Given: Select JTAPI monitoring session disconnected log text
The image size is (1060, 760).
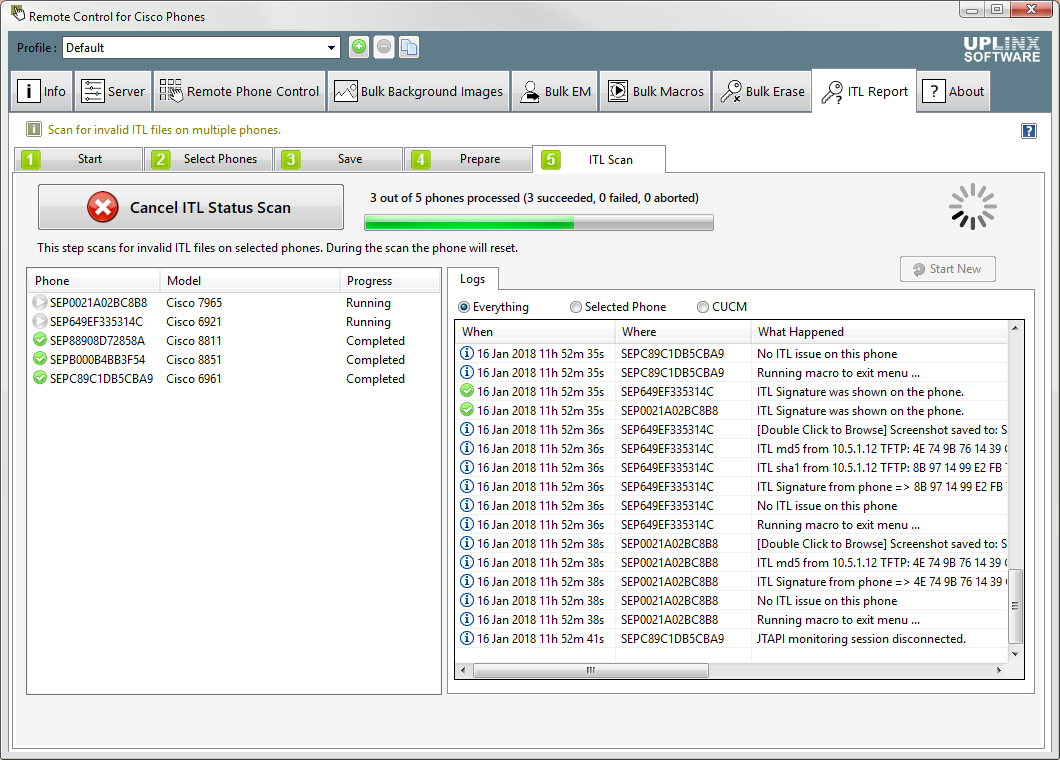Looking at the screenshot, I should click(861, 638).
